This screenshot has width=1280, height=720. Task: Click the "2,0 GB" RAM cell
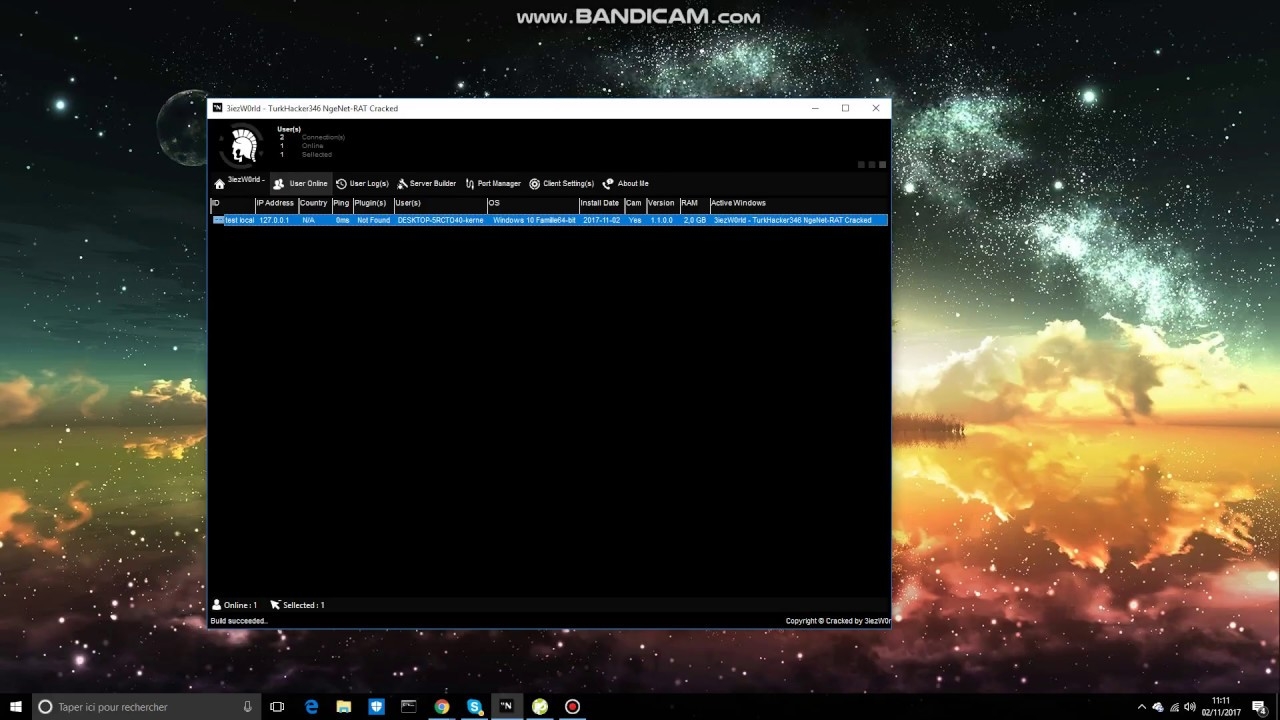tap(695, 220)
